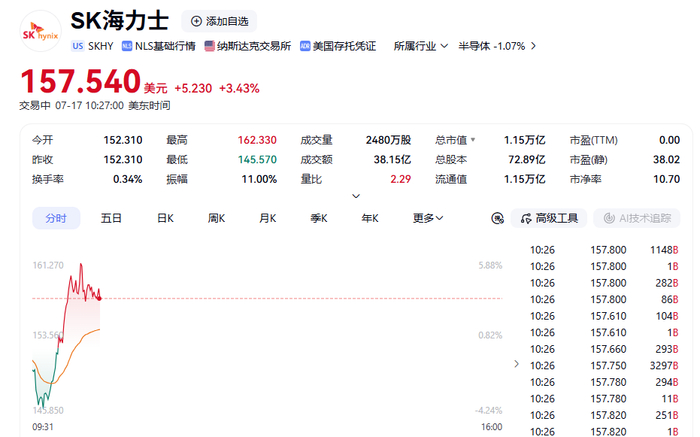The image size is (700, 437).
Task: Click the NLS基础行情 badge icon
Action: [x=127, y=46]
